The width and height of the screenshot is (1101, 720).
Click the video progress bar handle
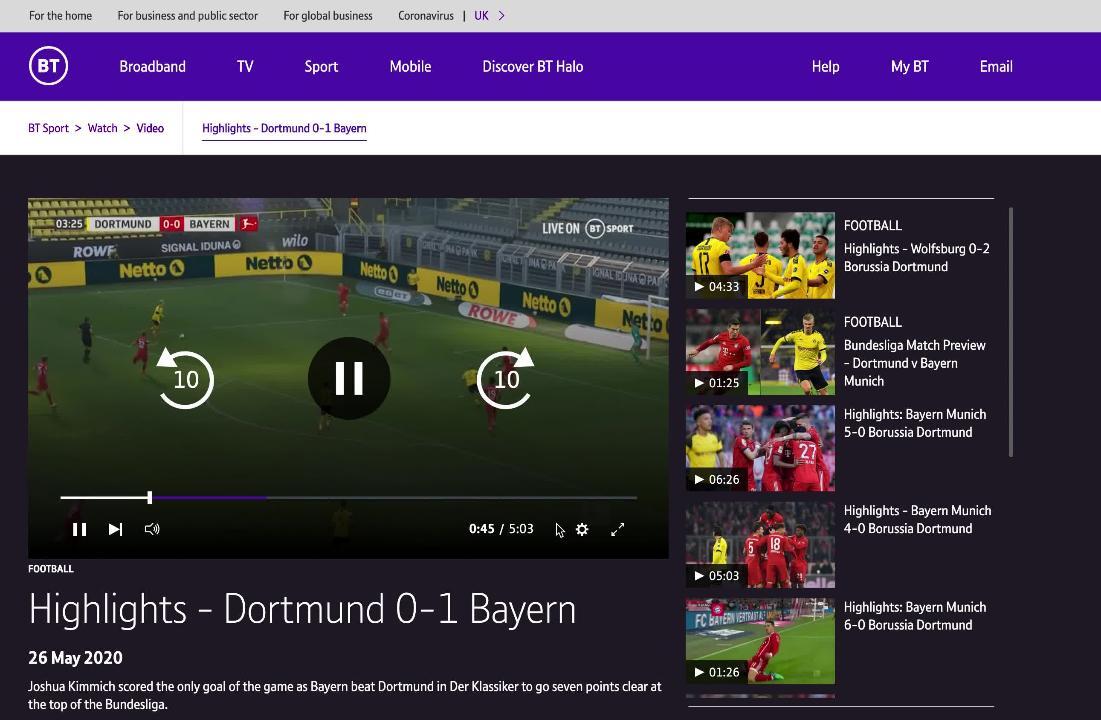150,497
